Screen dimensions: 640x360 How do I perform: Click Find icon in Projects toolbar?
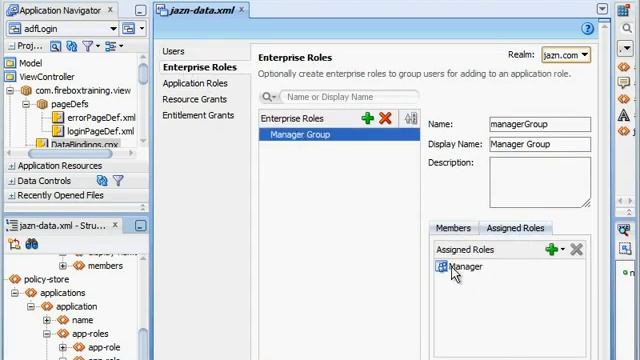[x=56, y=47]
